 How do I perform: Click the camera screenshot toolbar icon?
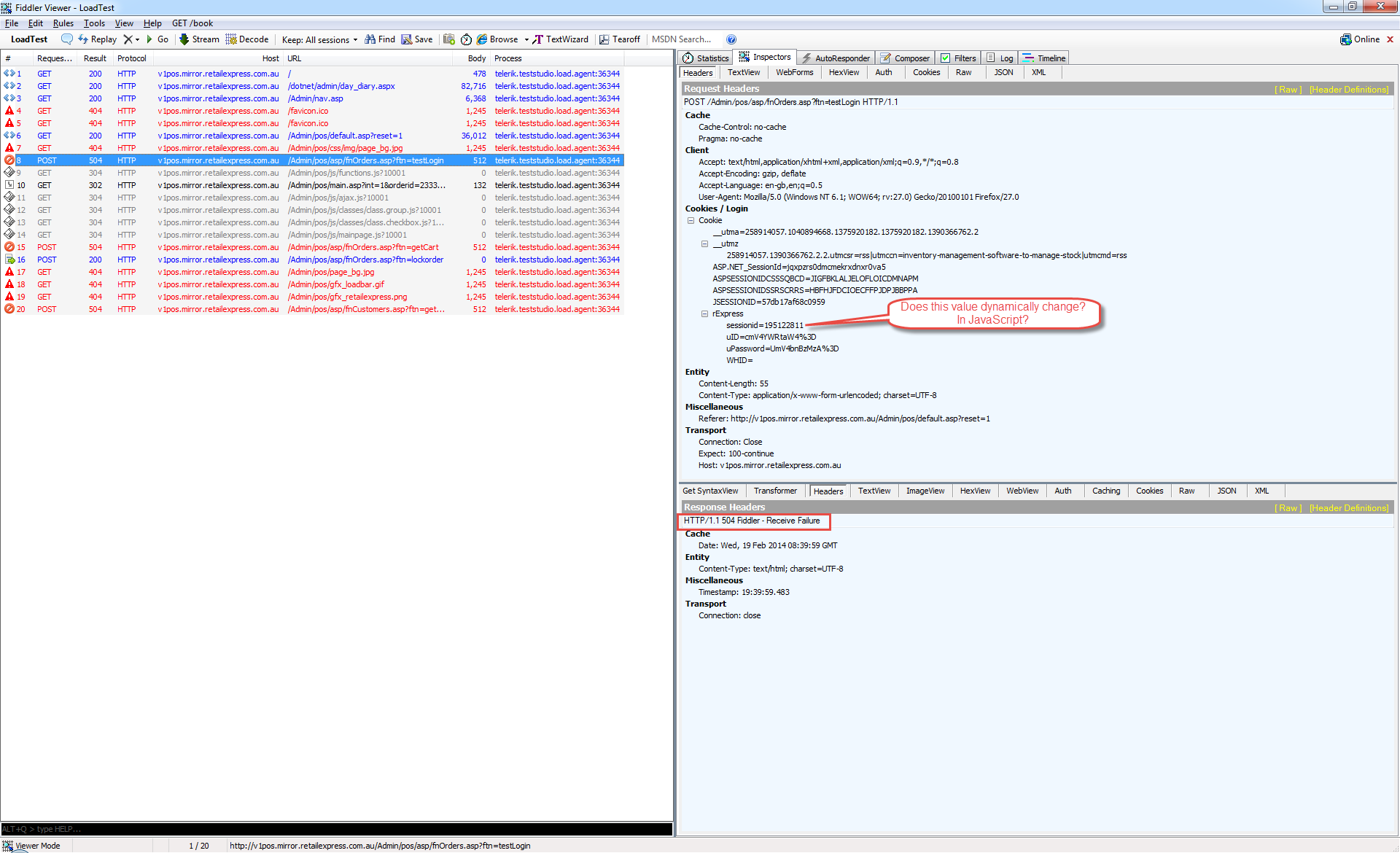[x=449, y=39]
